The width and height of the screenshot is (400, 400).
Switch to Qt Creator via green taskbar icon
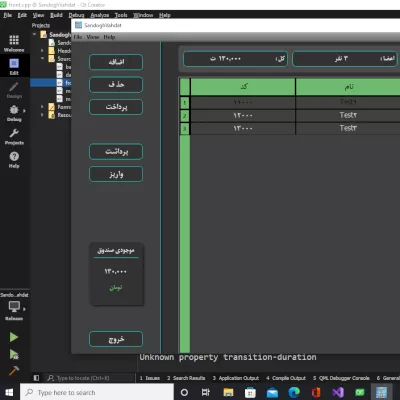click(360, 392)
